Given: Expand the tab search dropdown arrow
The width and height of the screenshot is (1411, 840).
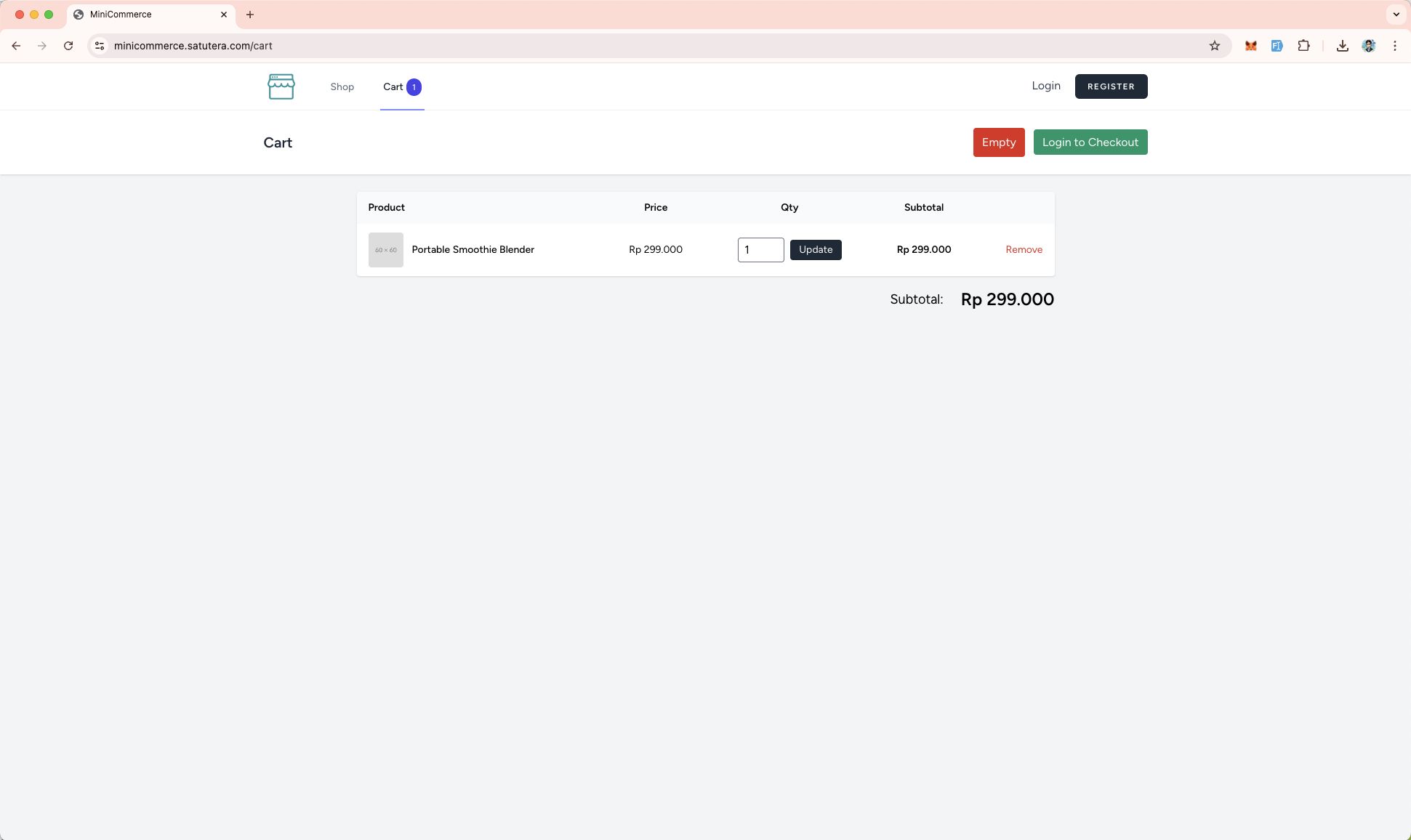Looking at the screenshot, I should pos(1396,15).
